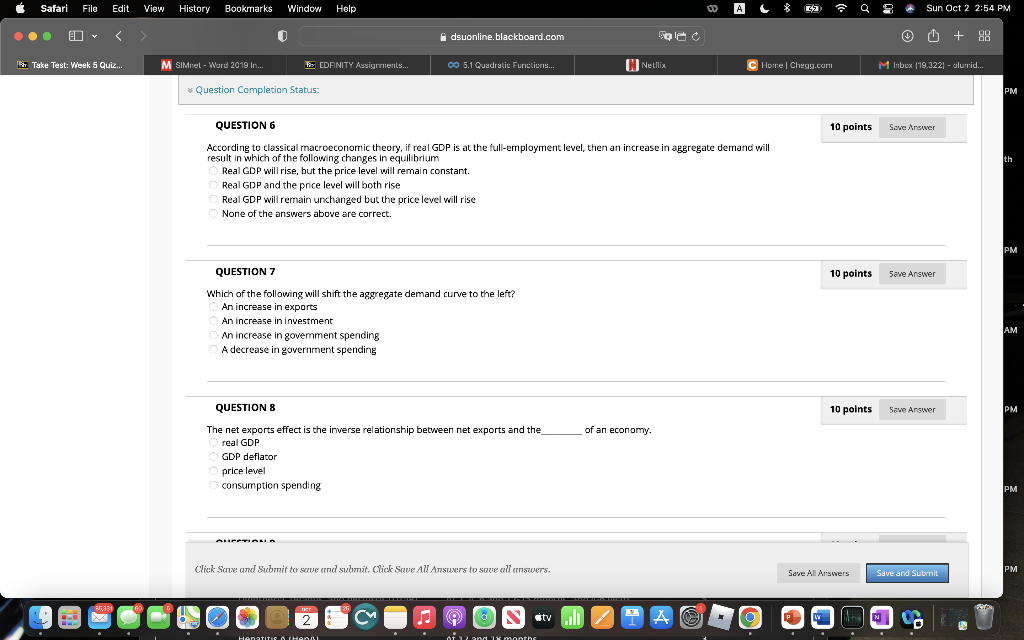Open Pages app in the dock
The image size is (1024, 640).
[x=602, y=616]
